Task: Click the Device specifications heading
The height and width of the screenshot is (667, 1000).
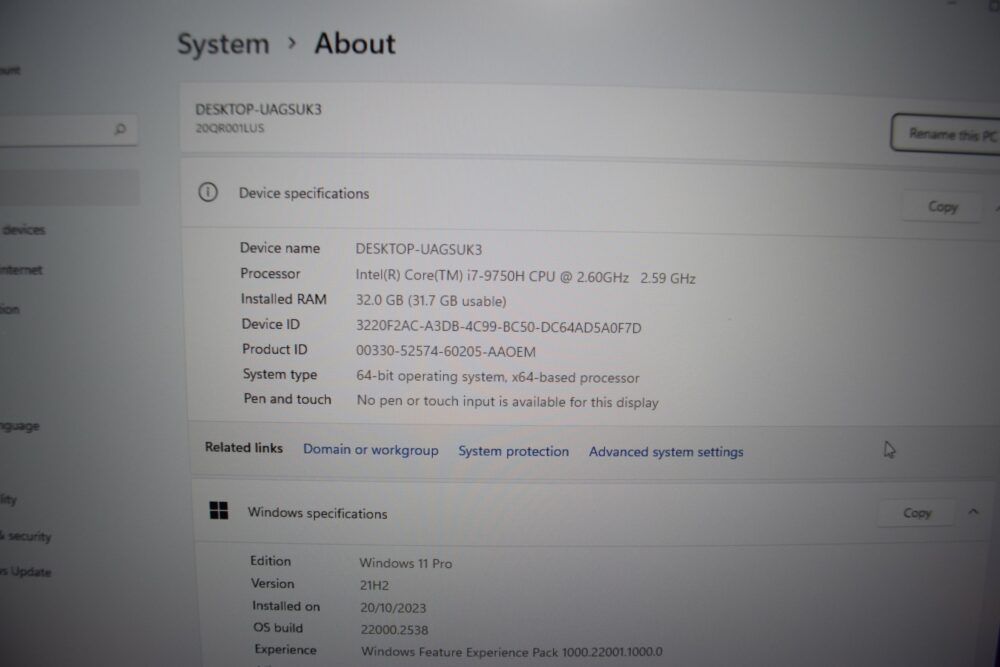Action: coord(304,193)
